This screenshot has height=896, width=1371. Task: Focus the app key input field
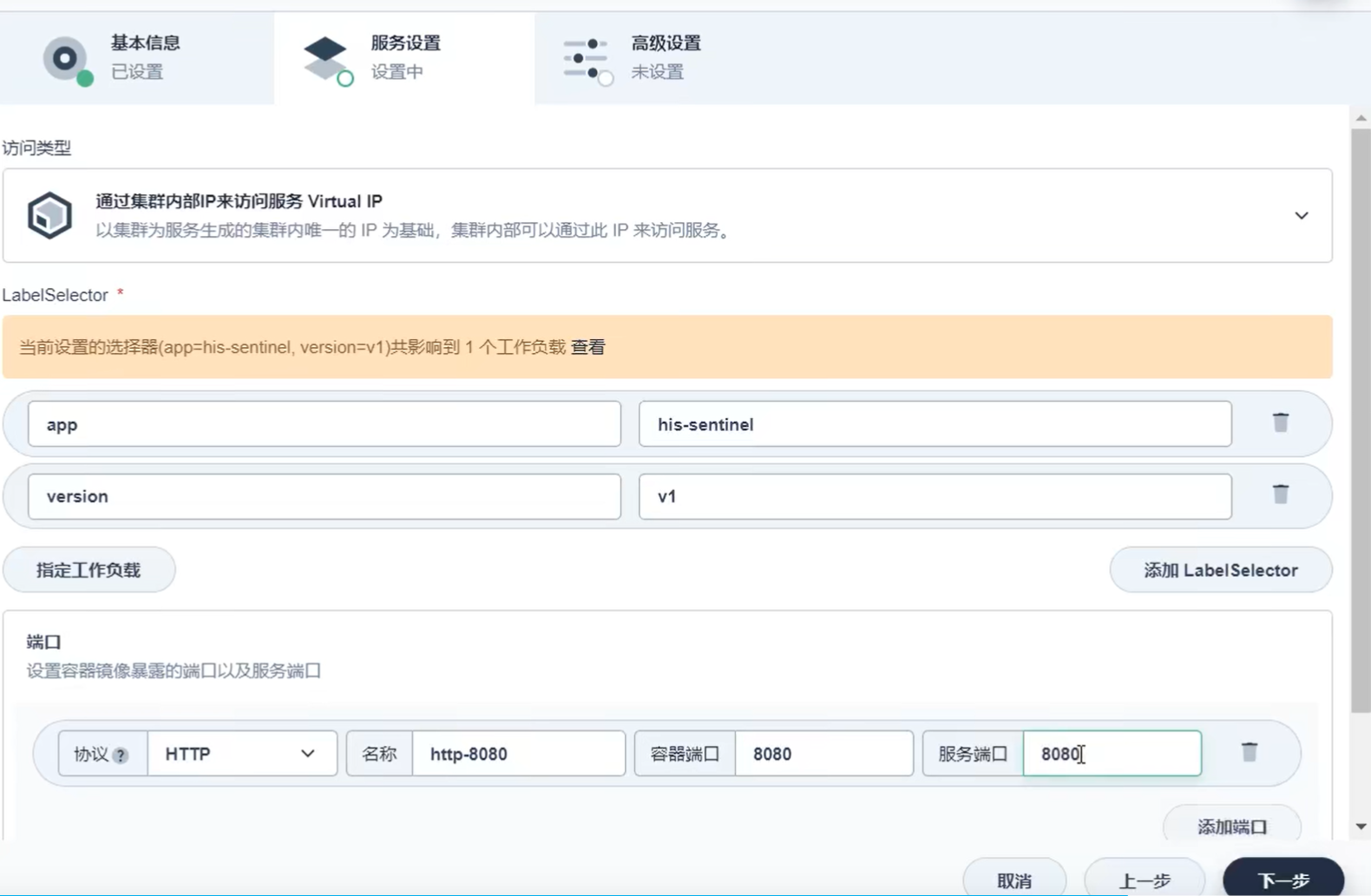pyautogui.click(x=325, y=424)
